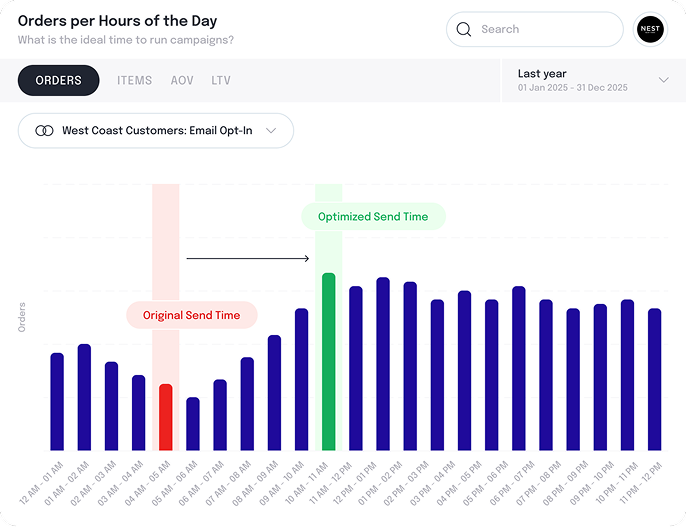Open the NEST profile avatar
This screenshot has height=527, width=686.
(650, 30)
